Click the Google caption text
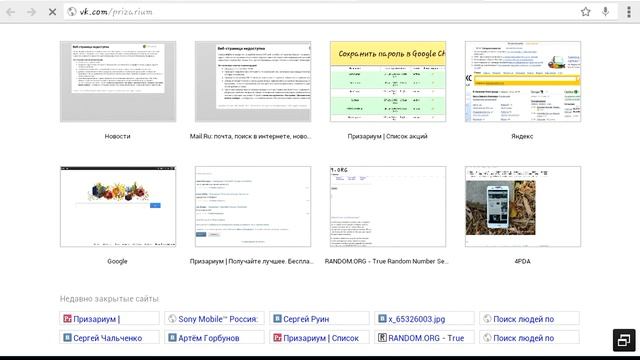The image size is (640, 360). point(118,261)
